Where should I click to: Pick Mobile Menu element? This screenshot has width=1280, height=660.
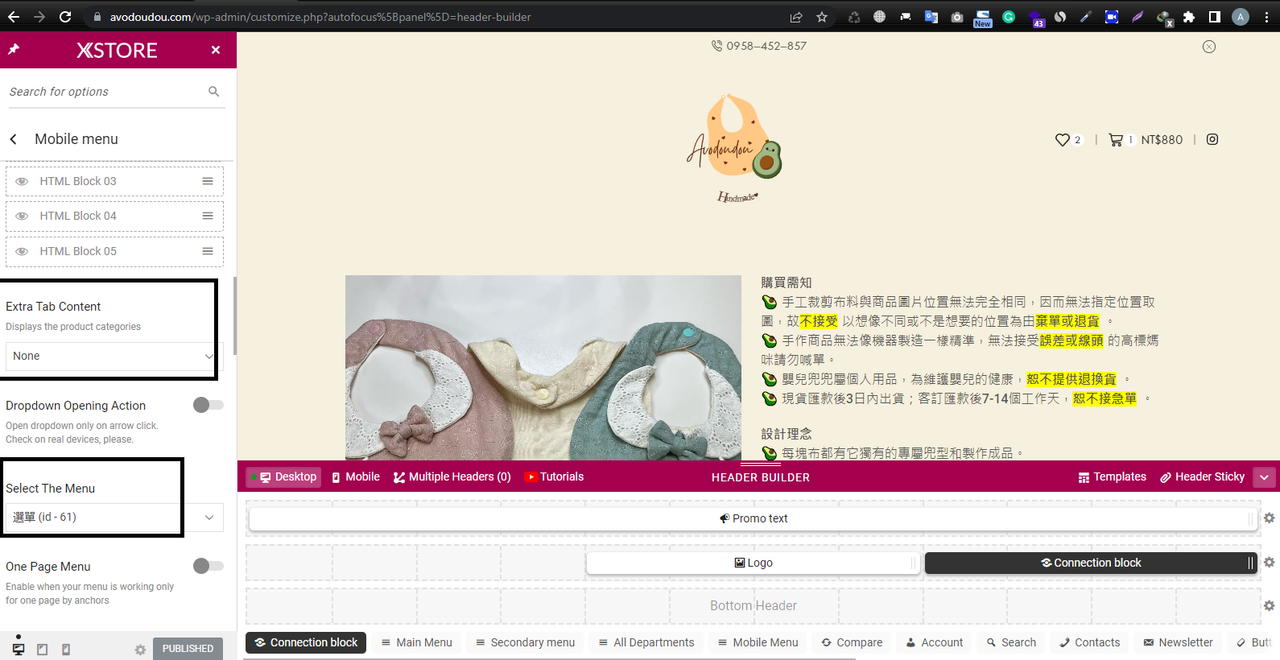click(756, 643)
